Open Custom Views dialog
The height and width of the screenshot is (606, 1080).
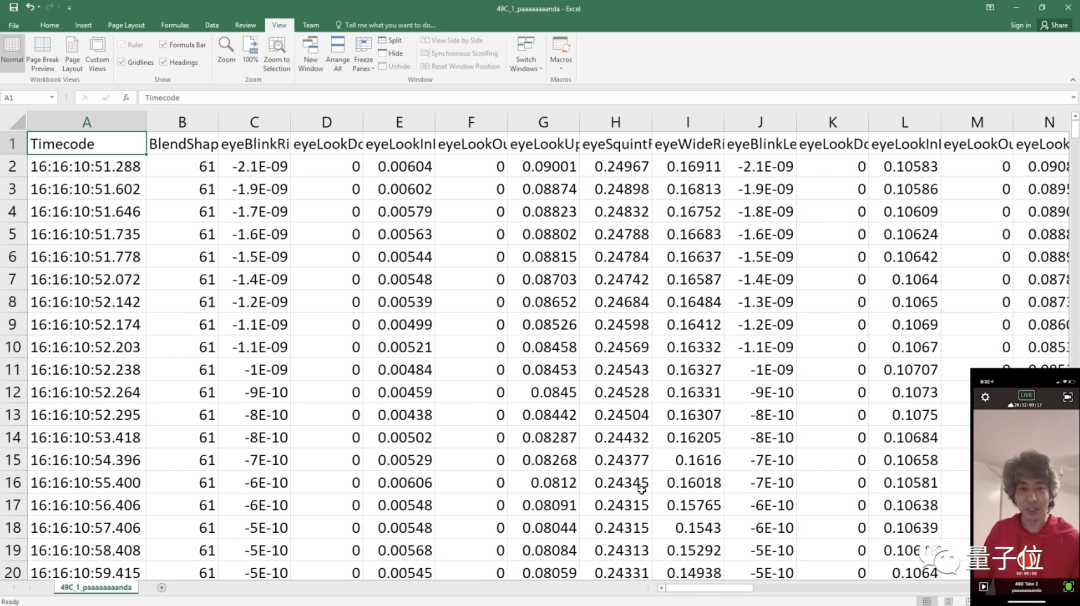97,54
